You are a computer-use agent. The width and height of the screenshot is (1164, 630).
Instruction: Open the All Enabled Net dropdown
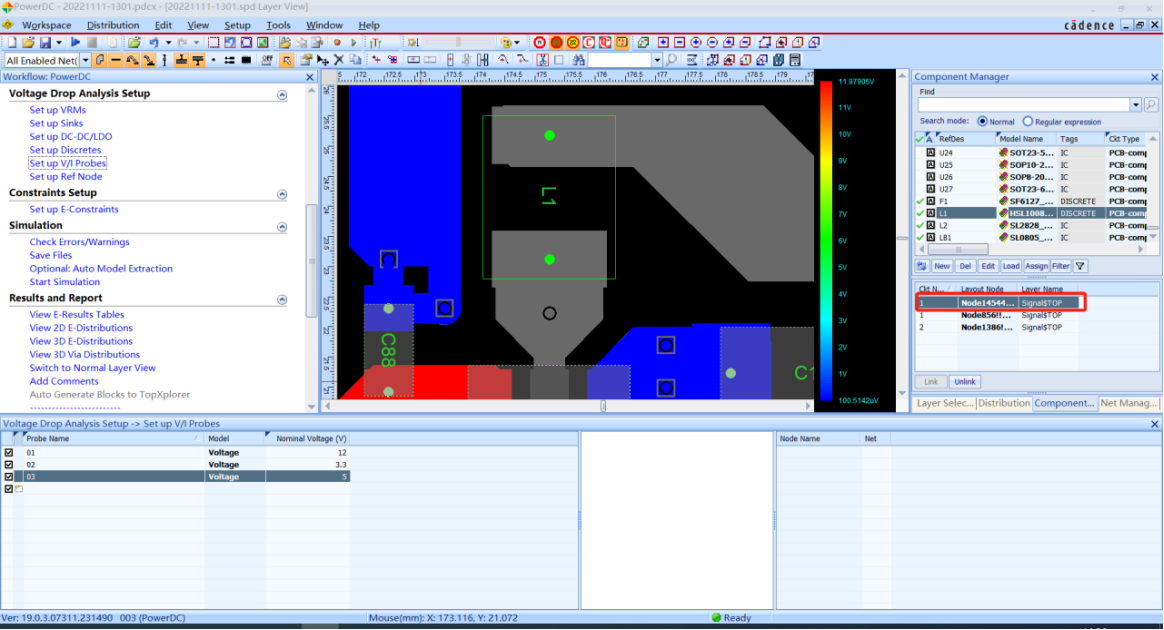tap(85, 60)
